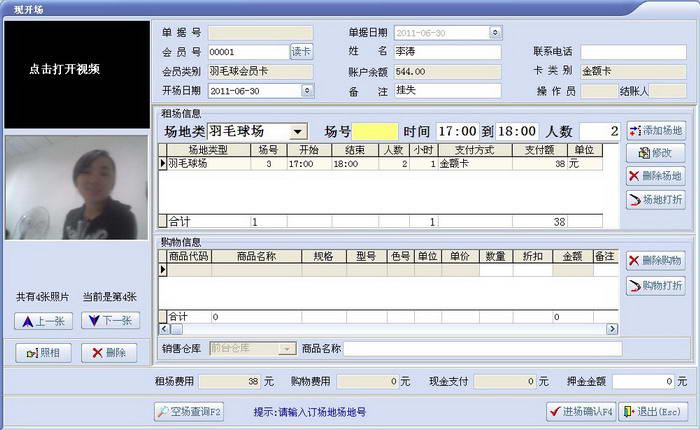Click the 金额卡 payment cell
The image size is (700, 430).
click(x=475, y=163)
